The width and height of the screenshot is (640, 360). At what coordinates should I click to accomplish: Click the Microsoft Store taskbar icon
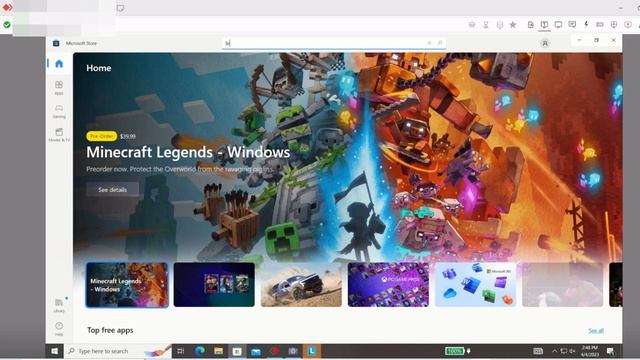237,351
